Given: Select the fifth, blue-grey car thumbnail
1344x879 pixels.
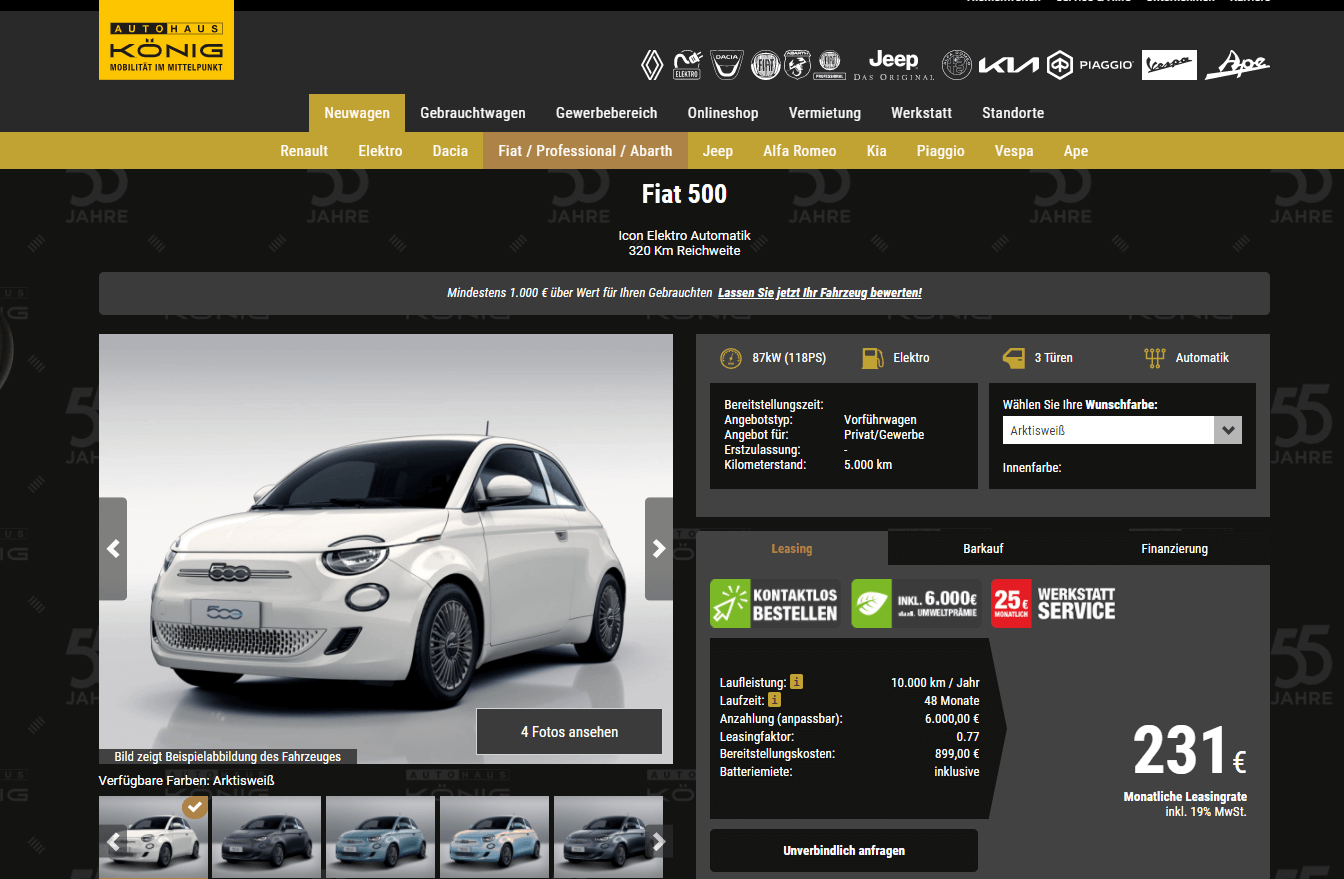Looking at the screenshot, I should coord(608,837).
